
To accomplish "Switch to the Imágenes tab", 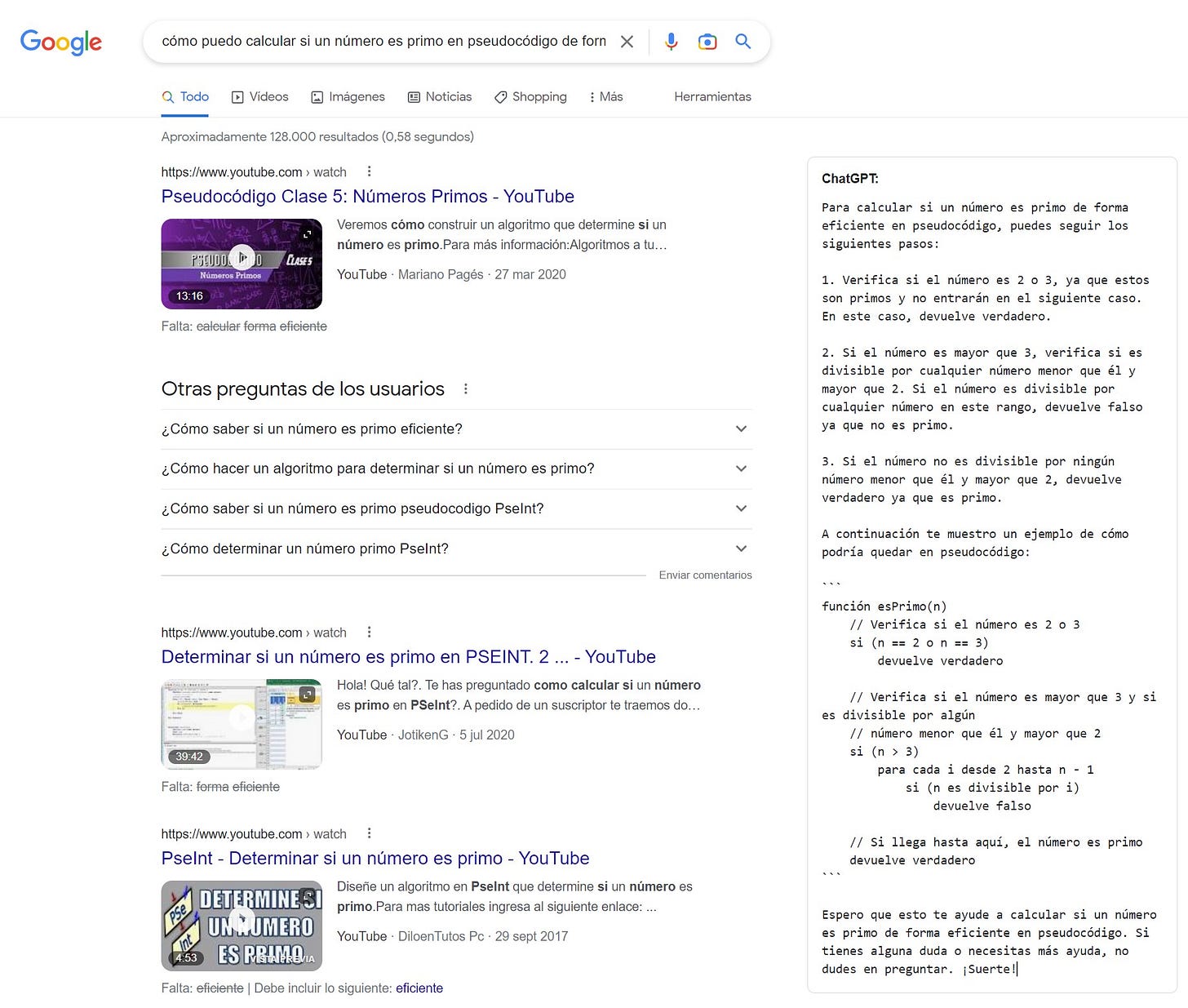I will [x=348, y=96].
